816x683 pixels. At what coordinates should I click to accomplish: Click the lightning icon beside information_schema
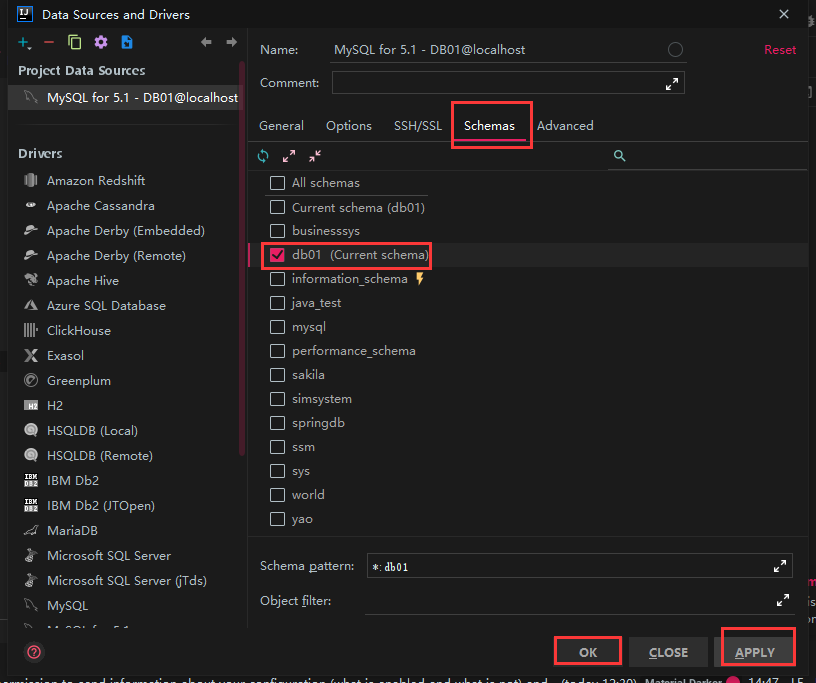tap(420, 279)
